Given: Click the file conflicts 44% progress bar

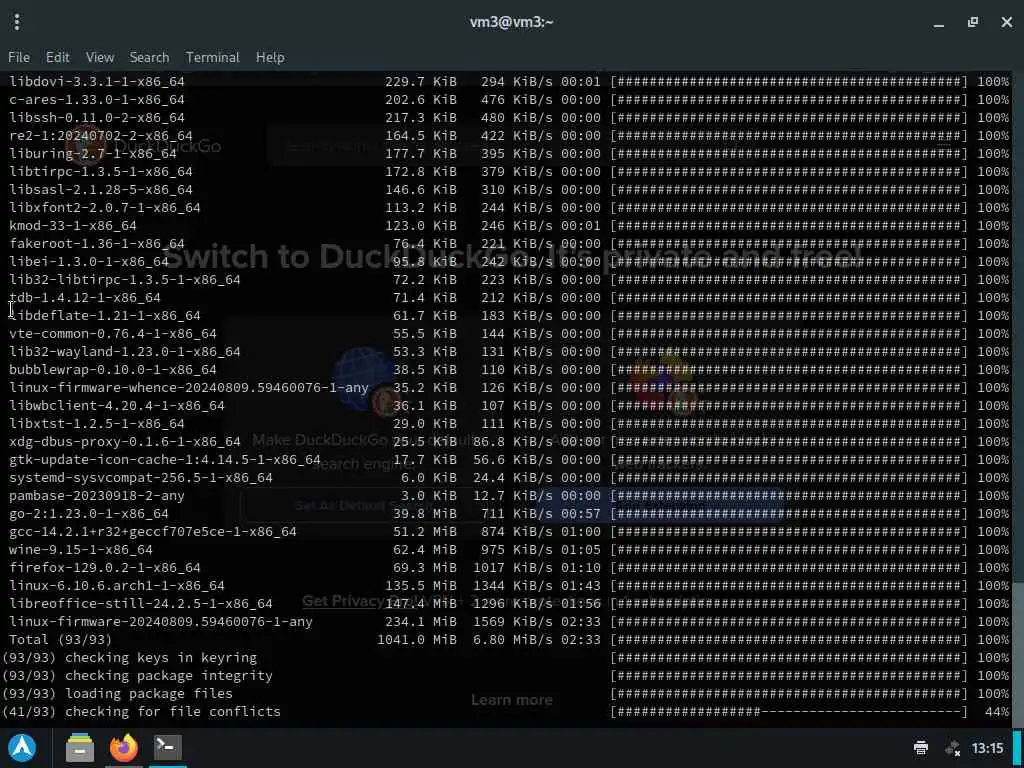Looking at the screenshot, I should point(789,711).
